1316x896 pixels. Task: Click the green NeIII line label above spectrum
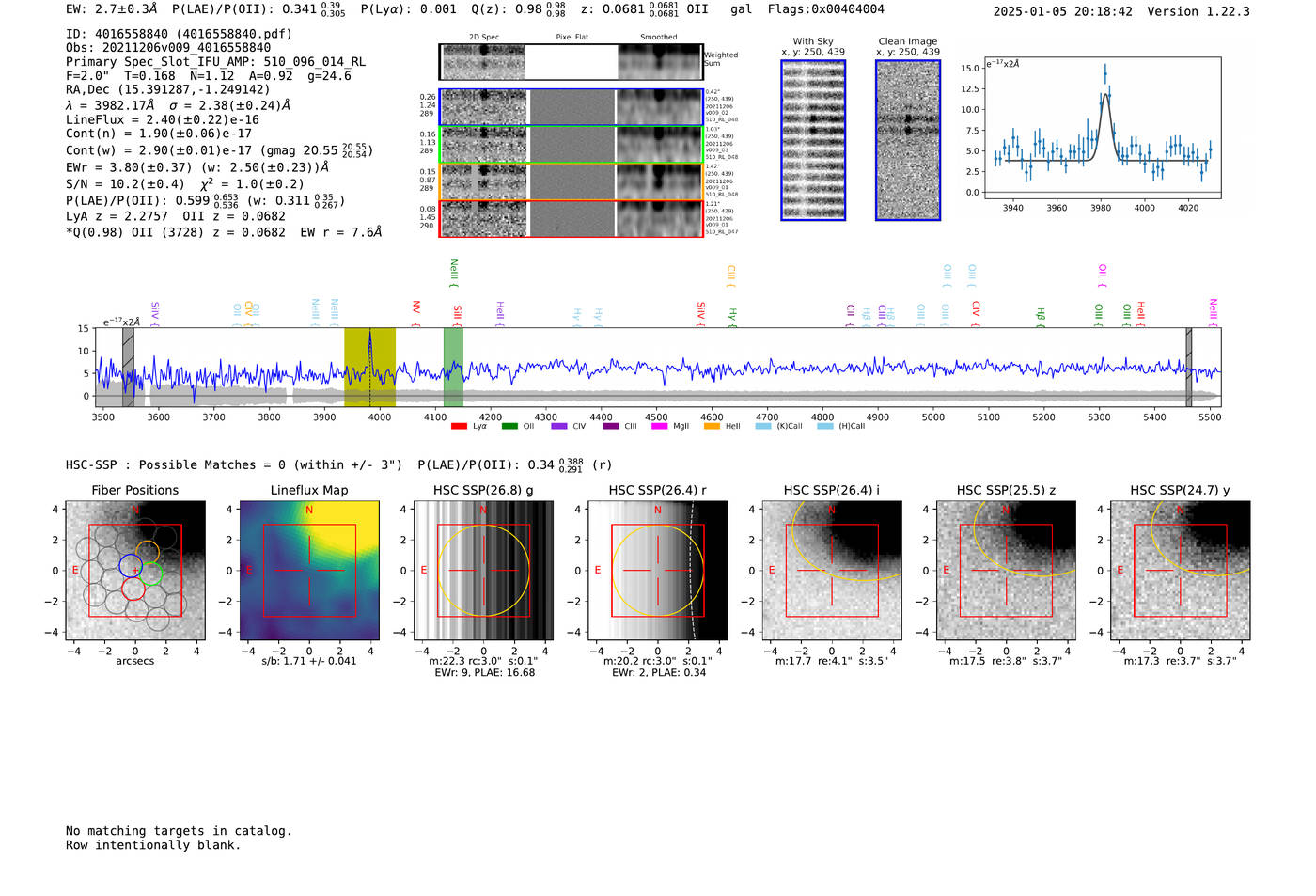453,274
